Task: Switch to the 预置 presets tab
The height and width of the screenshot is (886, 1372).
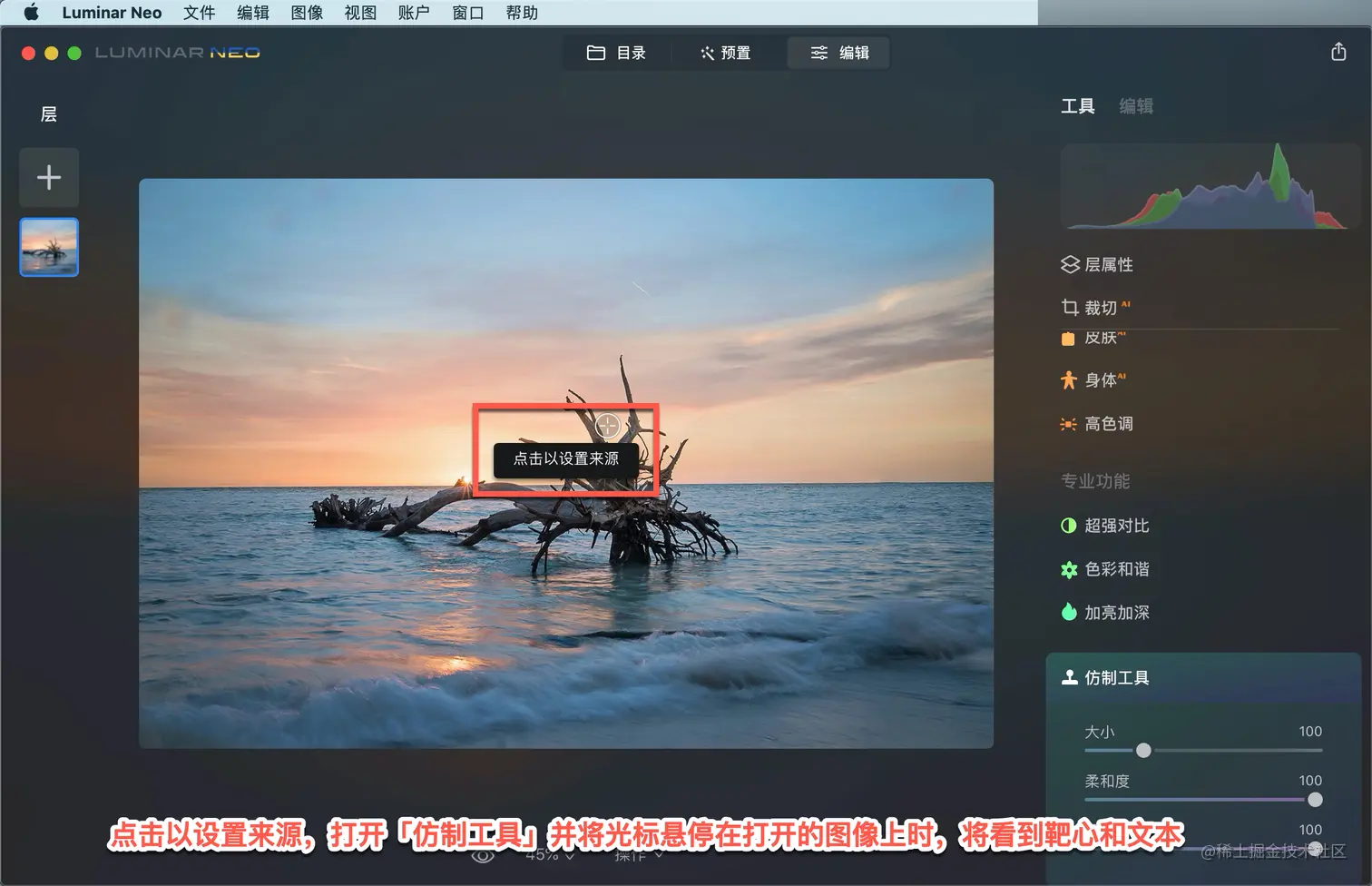Action: [725, 53]
